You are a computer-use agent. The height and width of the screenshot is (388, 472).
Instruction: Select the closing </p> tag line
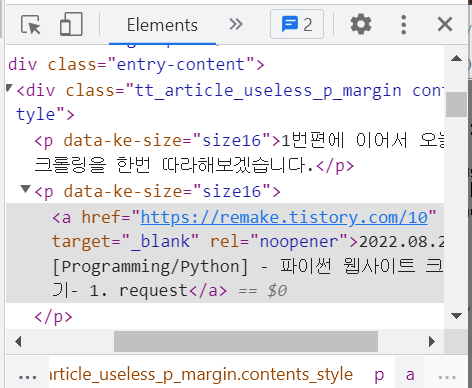(53, 317)
